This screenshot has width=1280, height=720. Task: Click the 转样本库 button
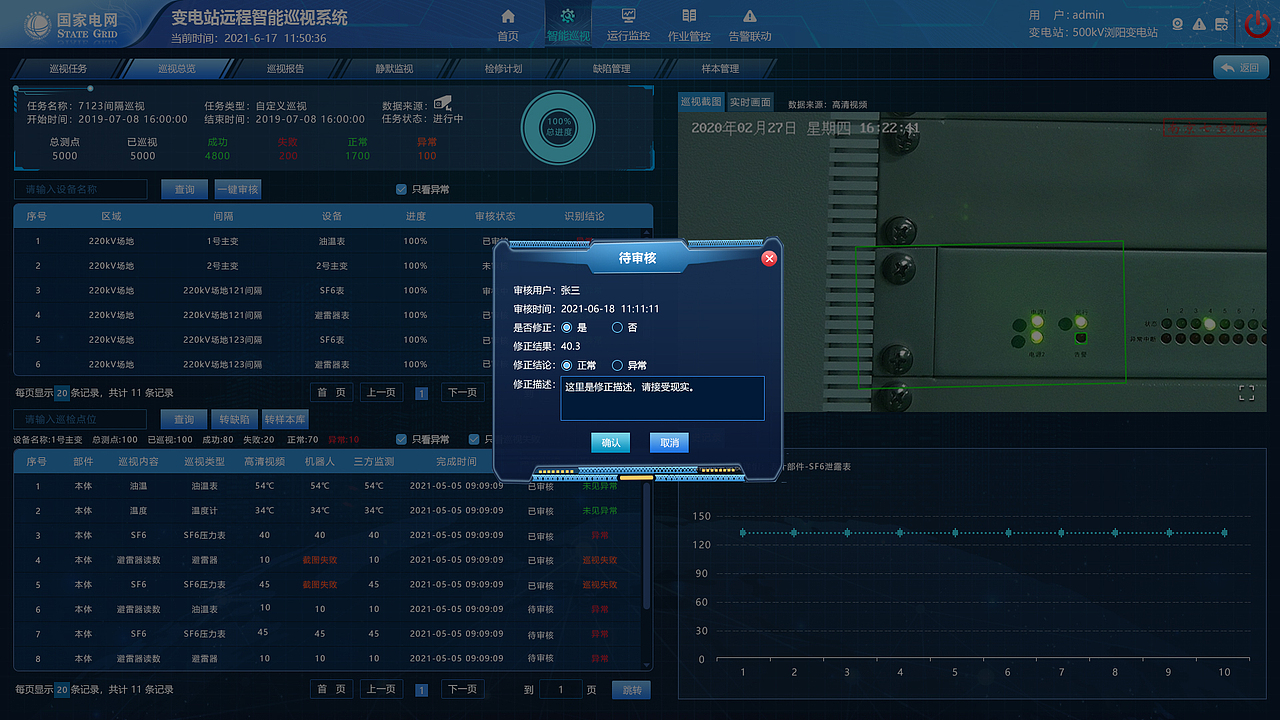(285, 419)
